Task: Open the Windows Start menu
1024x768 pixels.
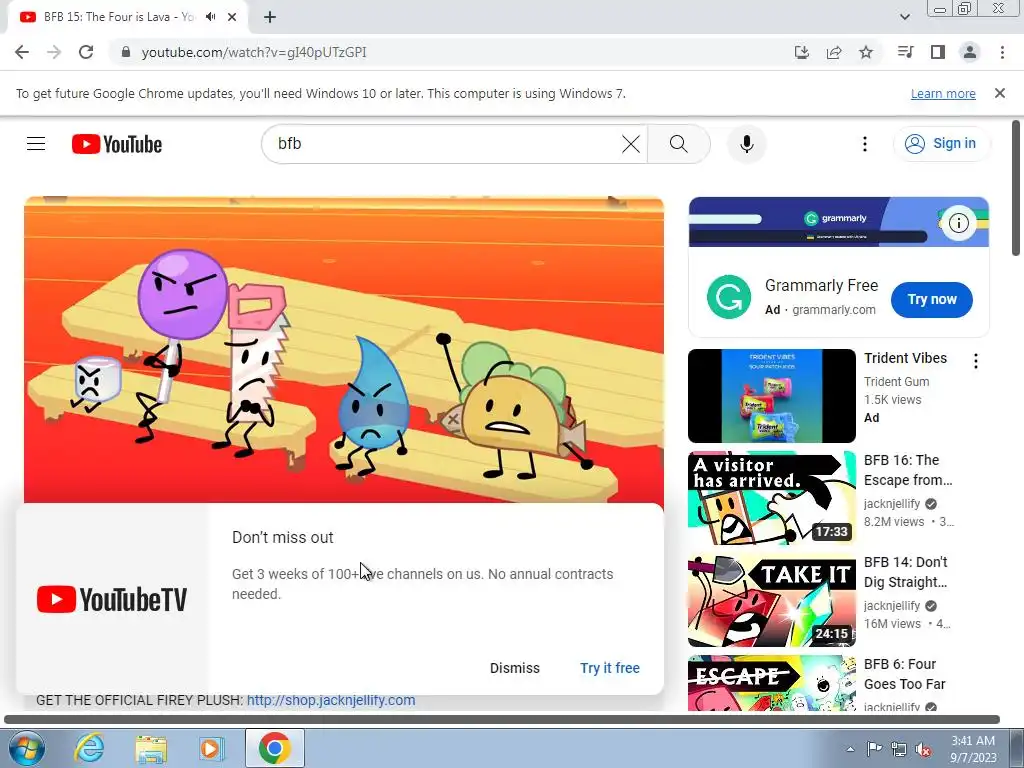Action: coord(25,748)
